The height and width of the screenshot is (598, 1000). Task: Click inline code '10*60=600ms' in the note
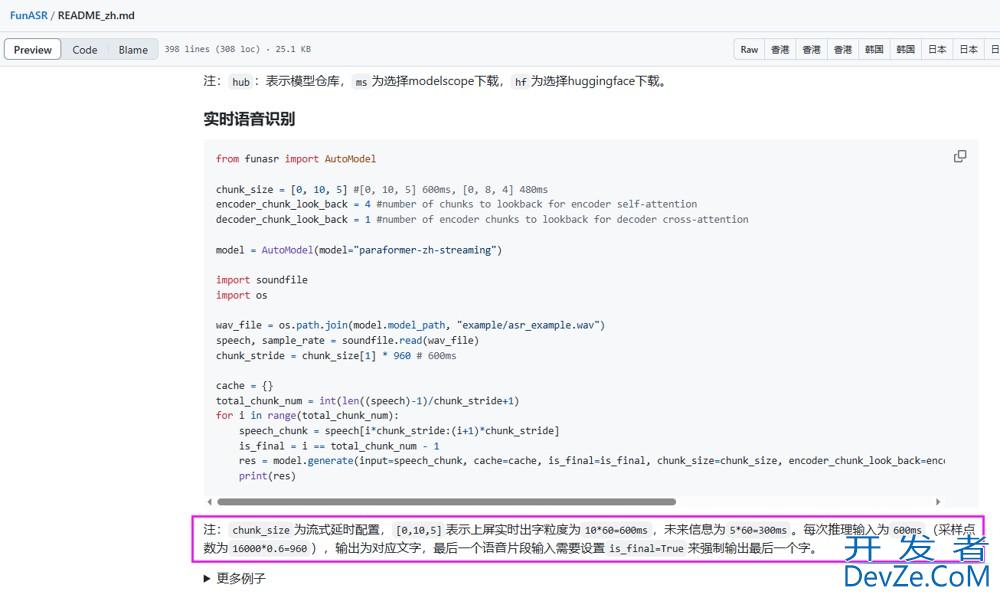pyautogui.click(x=616, y=530)
